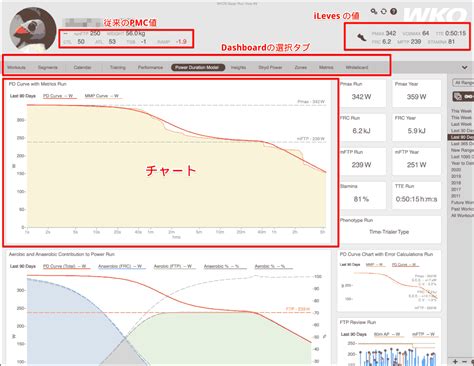The image size is (474, 366).
Task: Open the Calendar tab
Action: [82, 68]
